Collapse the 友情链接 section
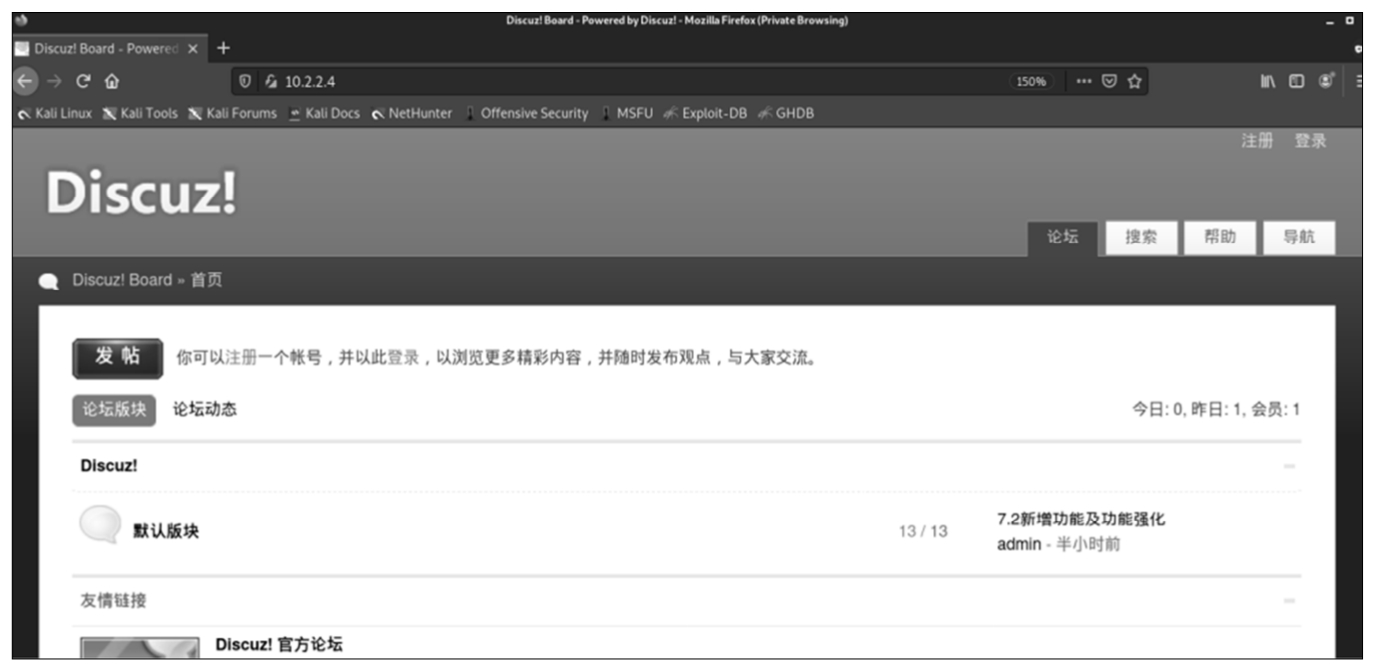This screenshot has width=1377, height=671. point(1289,601)
